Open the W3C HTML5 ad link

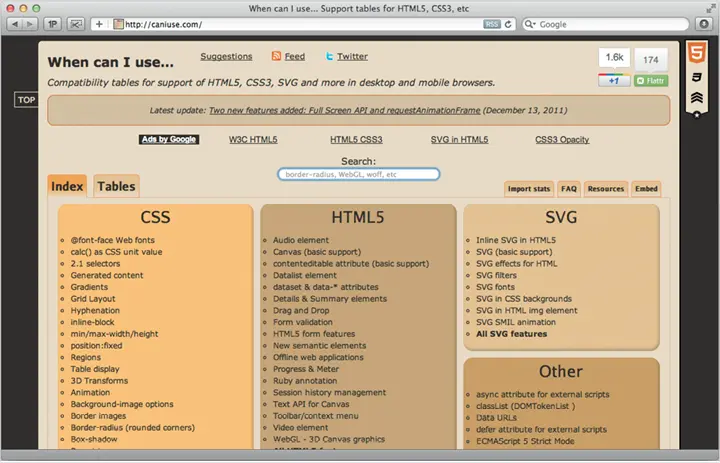point(253,140)
